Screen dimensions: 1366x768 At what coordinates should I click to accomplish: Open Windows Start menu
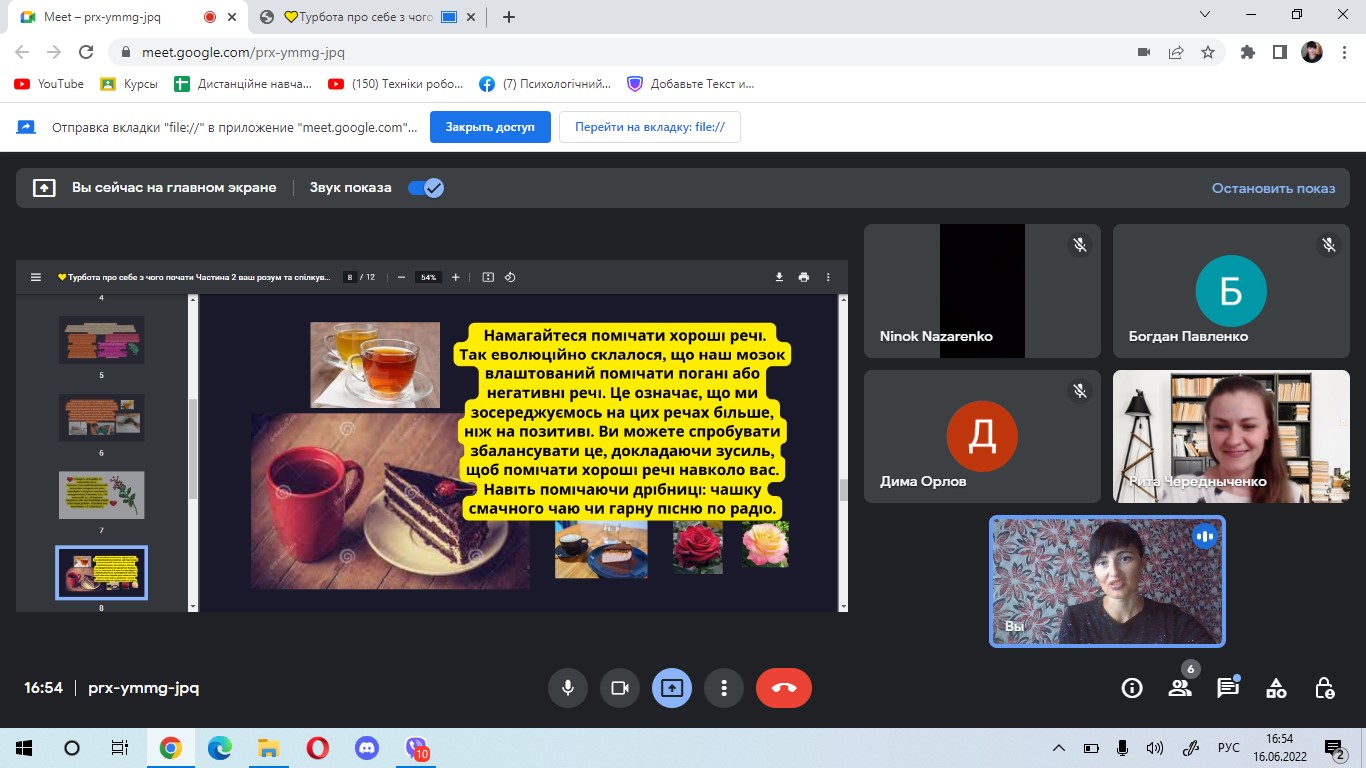24,748
